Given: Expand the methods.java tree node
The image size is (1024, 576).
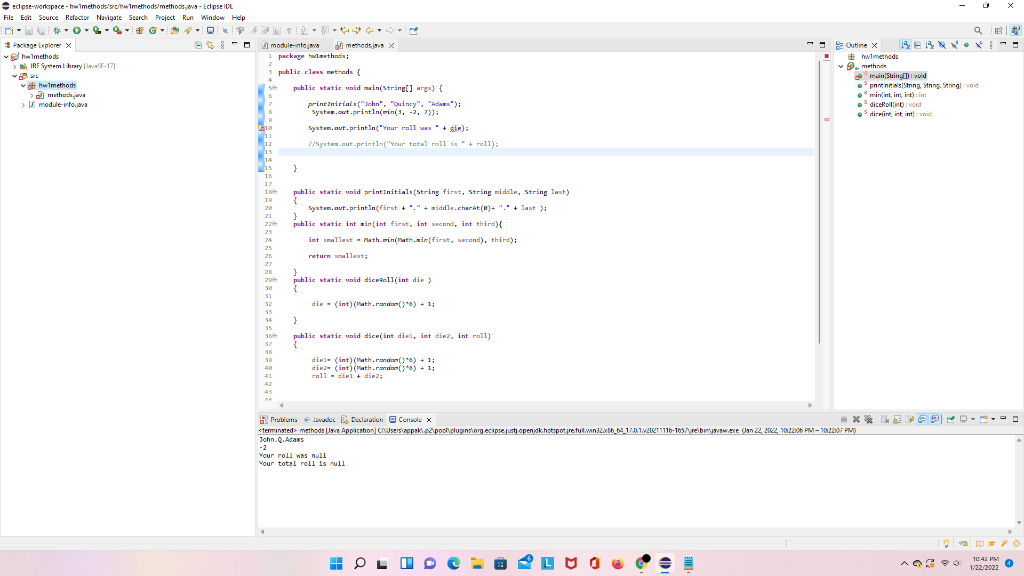Looking at the screenshot, I should [31, 95].
